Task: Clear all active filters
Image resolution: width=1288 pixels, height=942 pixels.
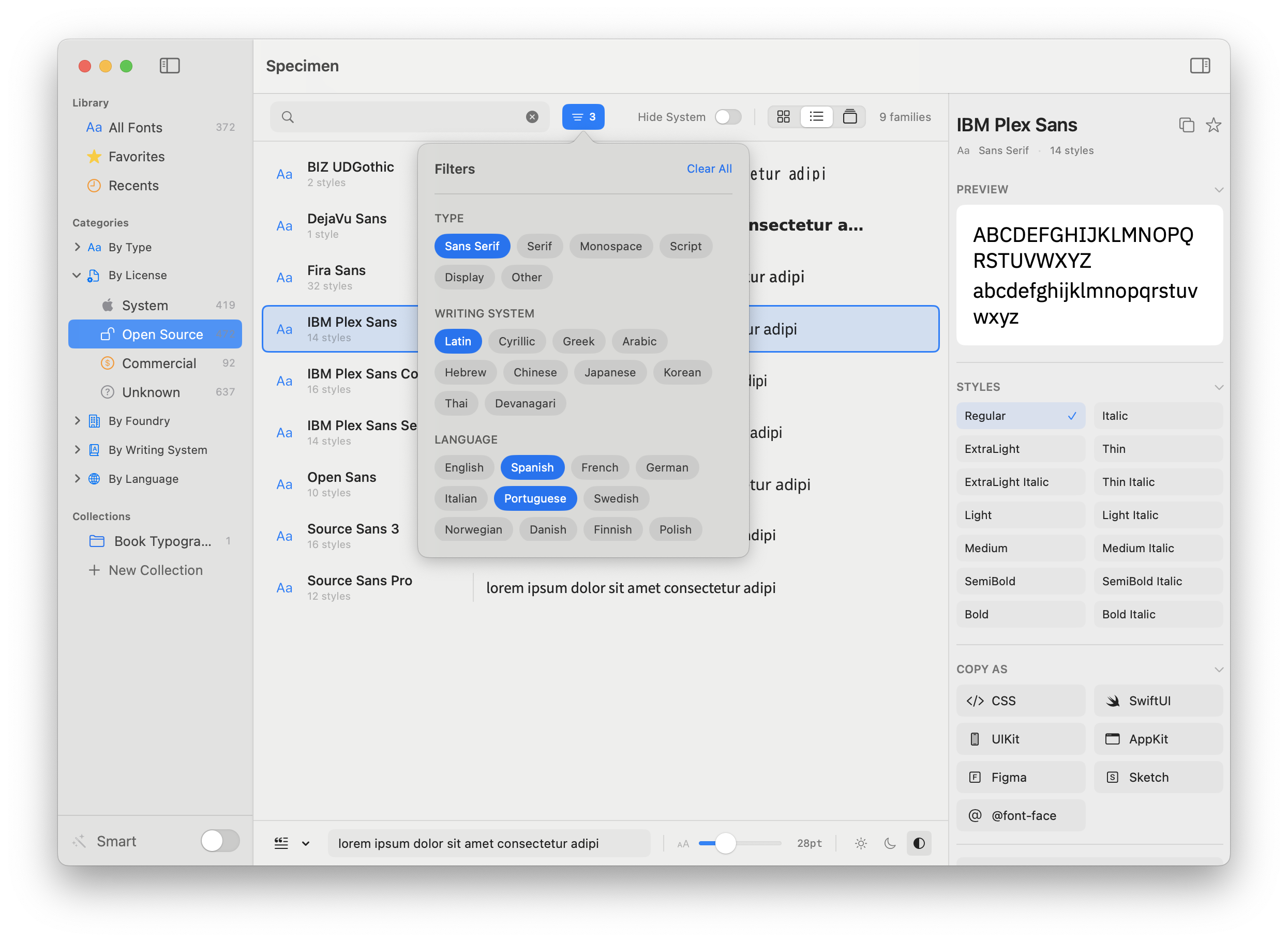Action: [x=709, y=168]
